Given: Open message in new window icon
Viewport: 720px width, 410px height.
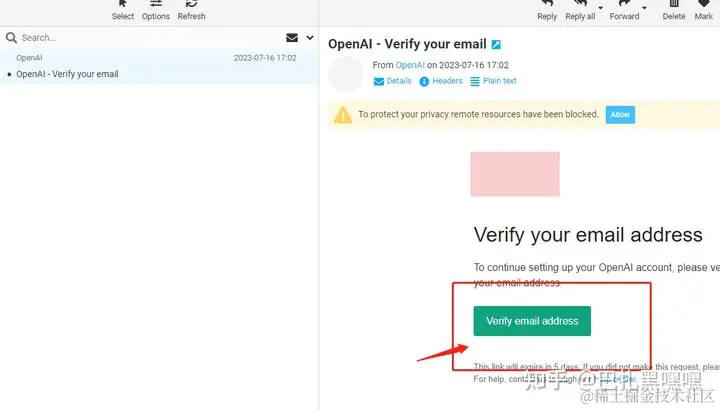Looking at the screenshot, I should tap(496, 45).
